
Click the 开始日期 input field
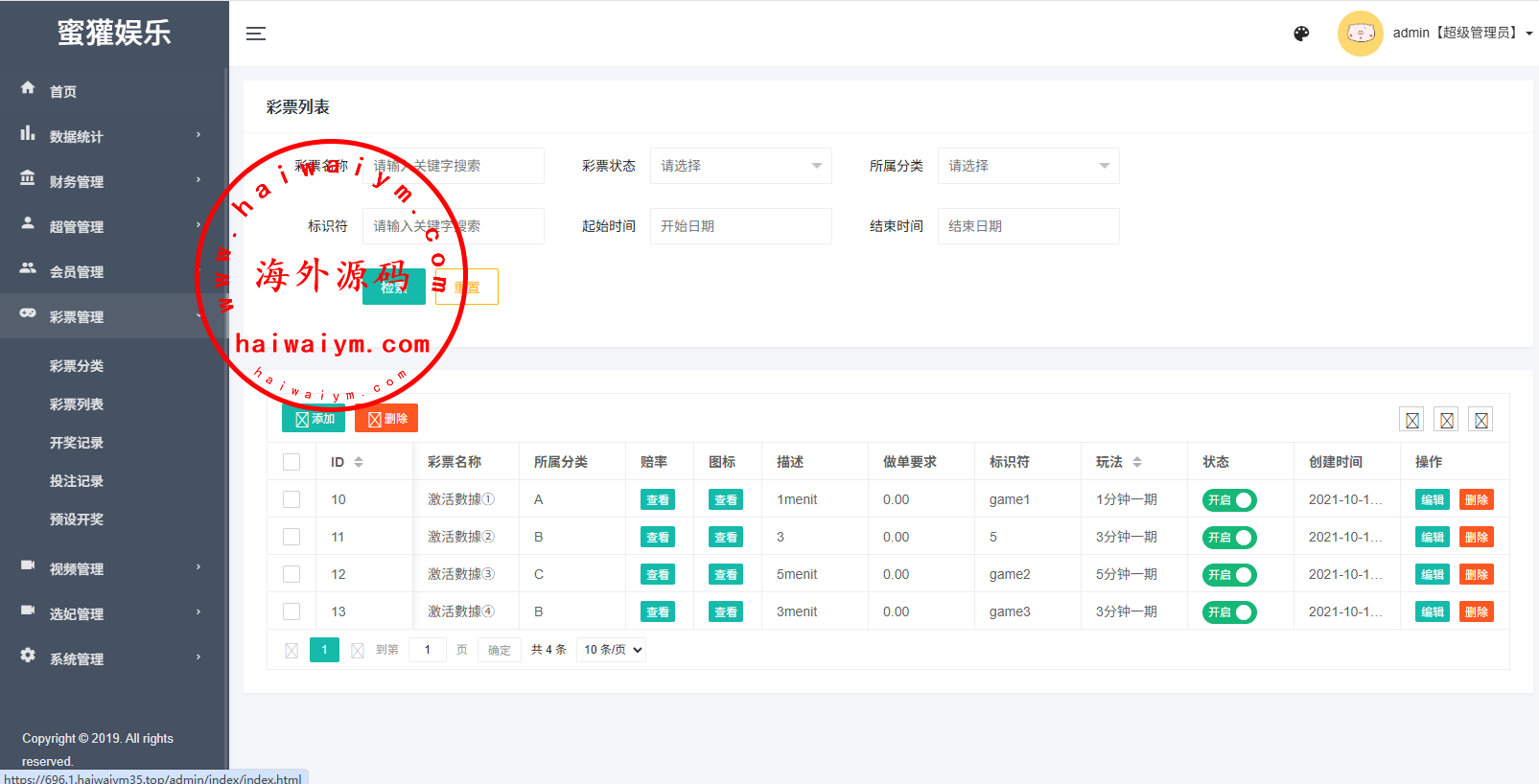(740, 226)
